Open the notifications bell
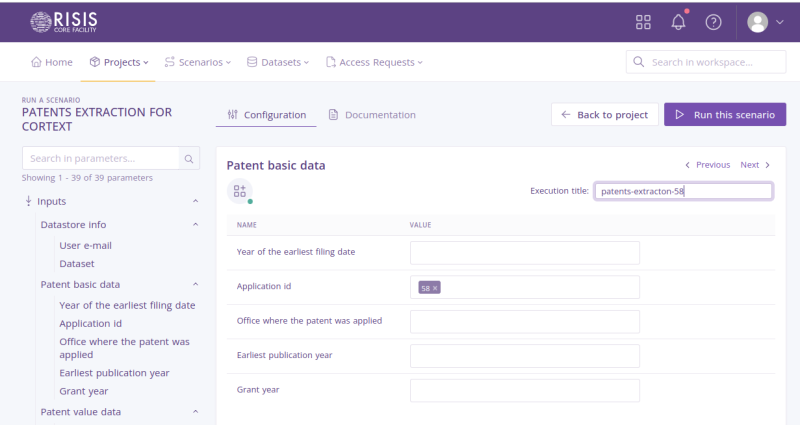This screenshot has width=800, height=425. (678, 22)
